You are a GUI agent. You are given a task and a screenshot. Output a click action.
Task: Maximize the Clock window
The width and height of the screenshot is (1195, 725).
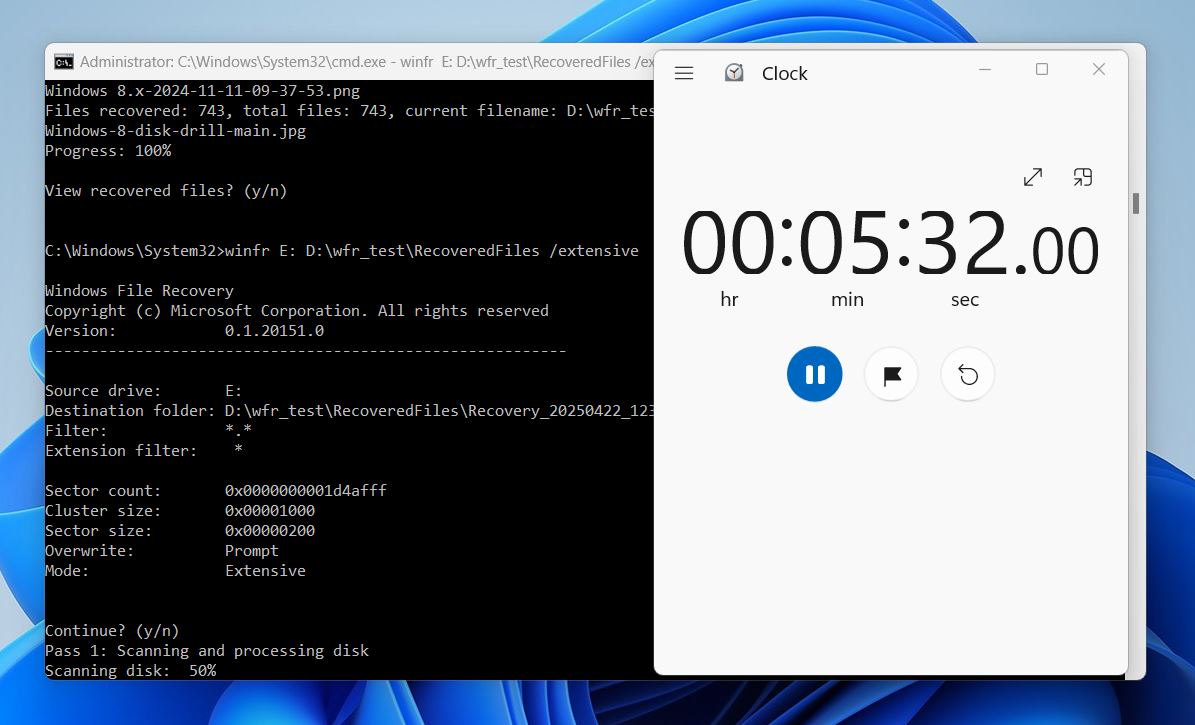pyautogui.click(x=1042, y=69)
